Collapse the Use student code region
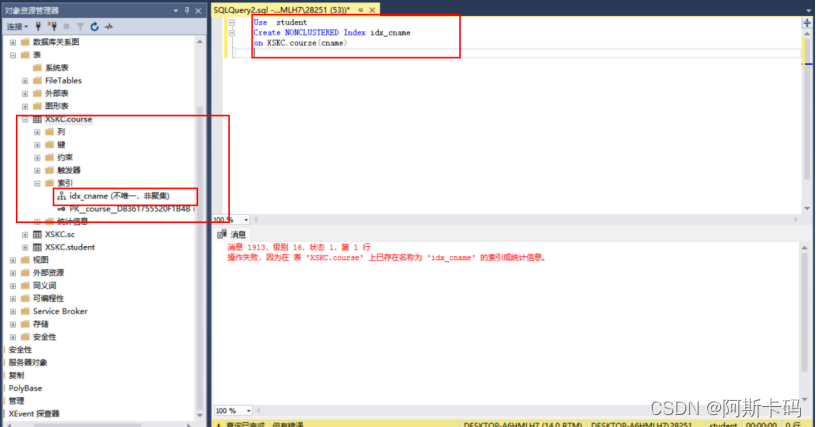Viewport: 816px width, 427px height. coord(232,22)
